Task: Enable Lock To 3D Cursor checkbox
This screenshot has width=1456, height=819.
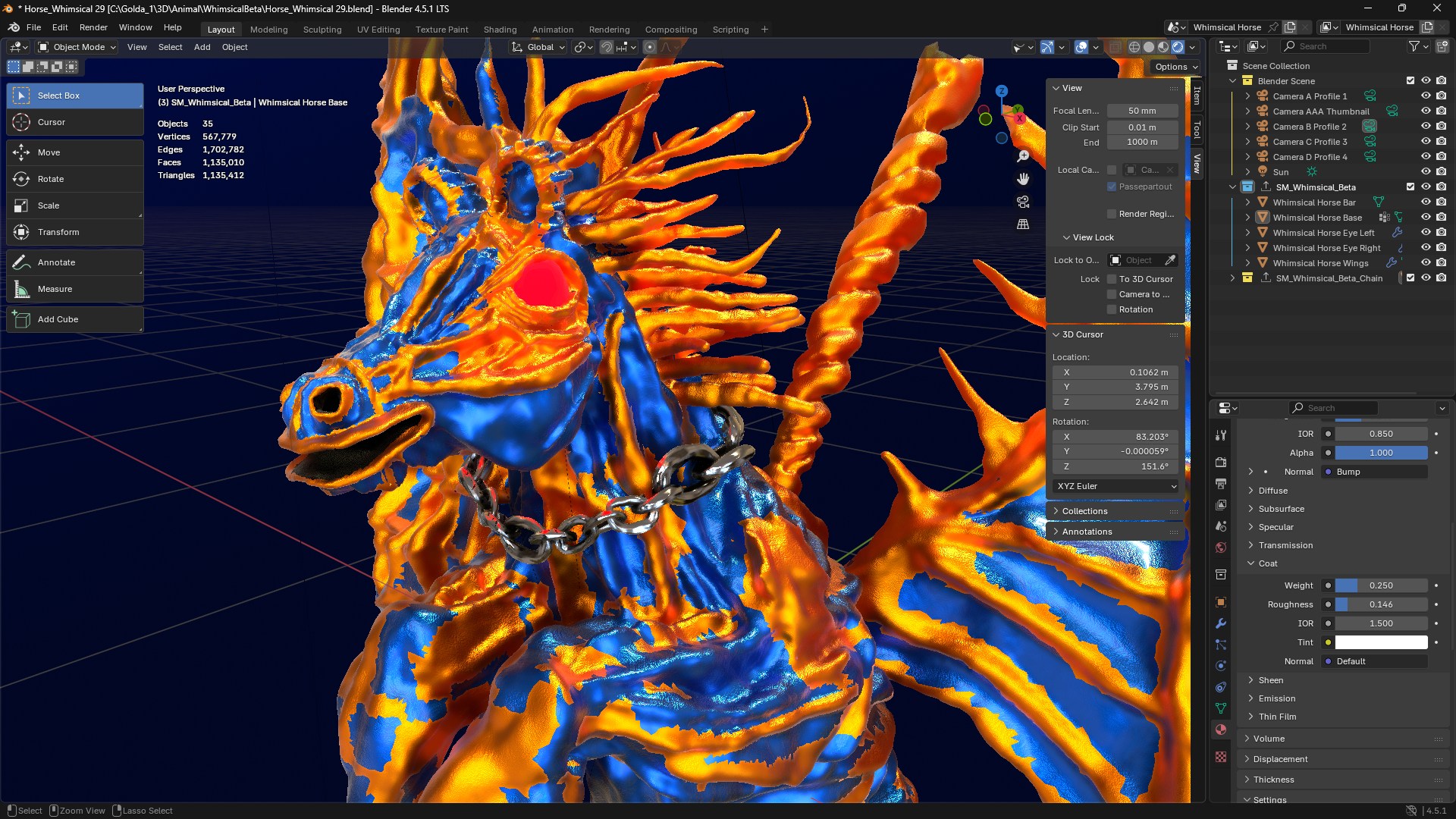Action: click(1112, 279)
